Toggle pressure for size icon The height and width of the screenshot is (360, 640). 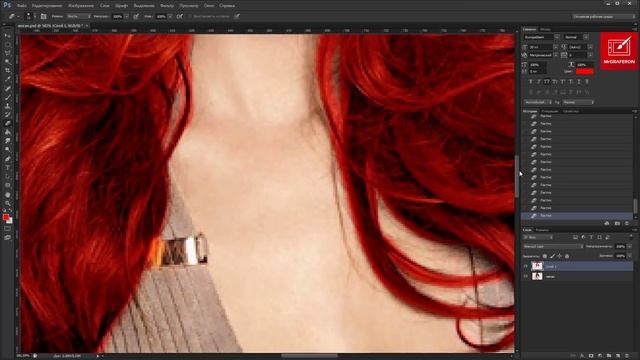pos(237,16)
